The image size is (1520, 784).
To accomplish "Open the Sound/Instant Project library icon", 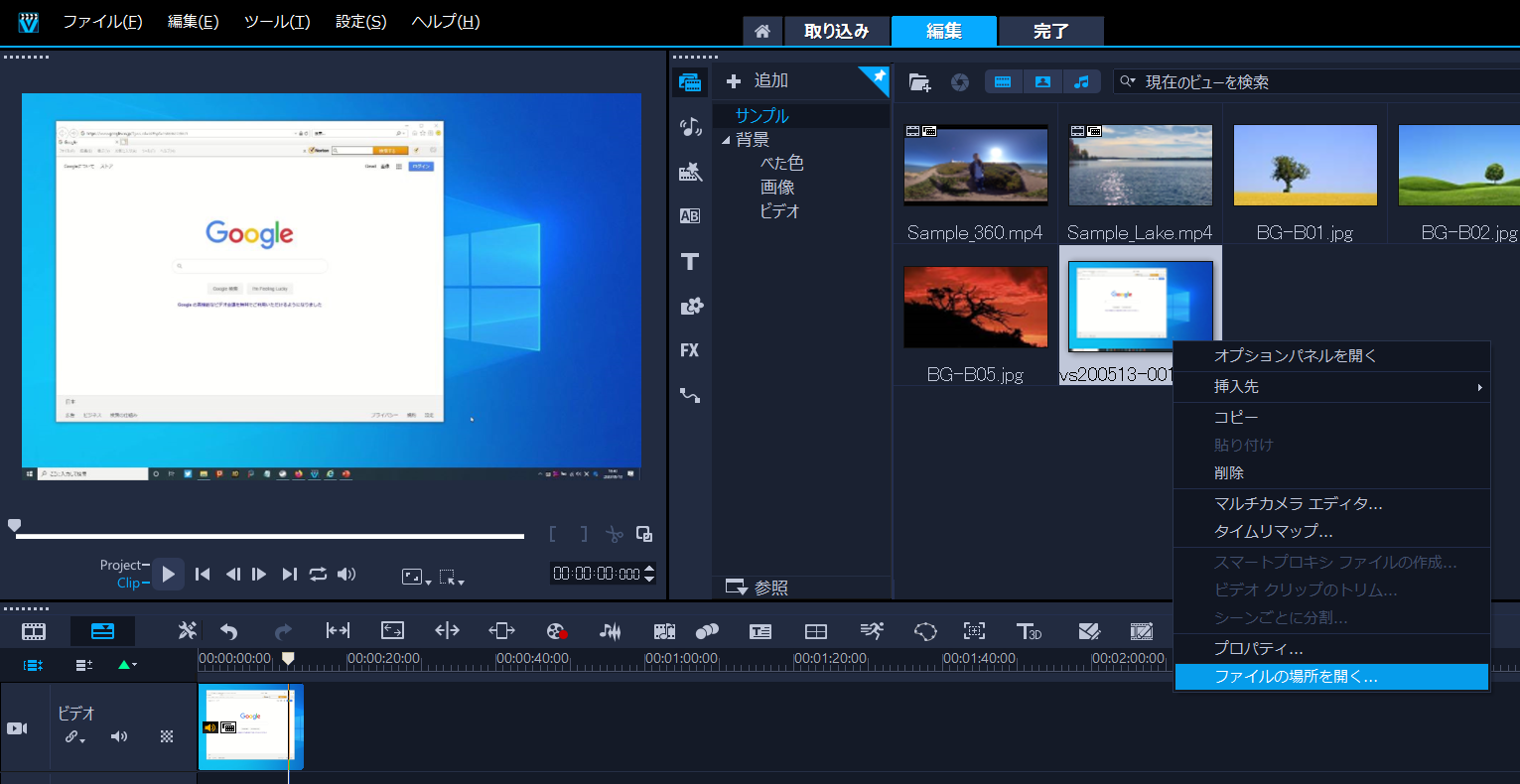I will (690, 126).
